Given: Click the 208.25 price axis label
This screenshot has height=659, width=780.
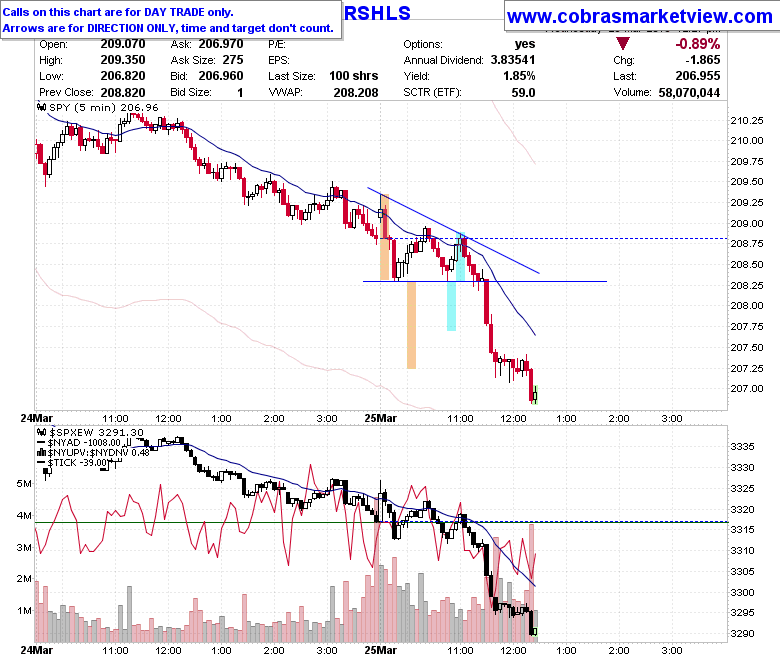Looking at the screenshot, I should (746, 285).
